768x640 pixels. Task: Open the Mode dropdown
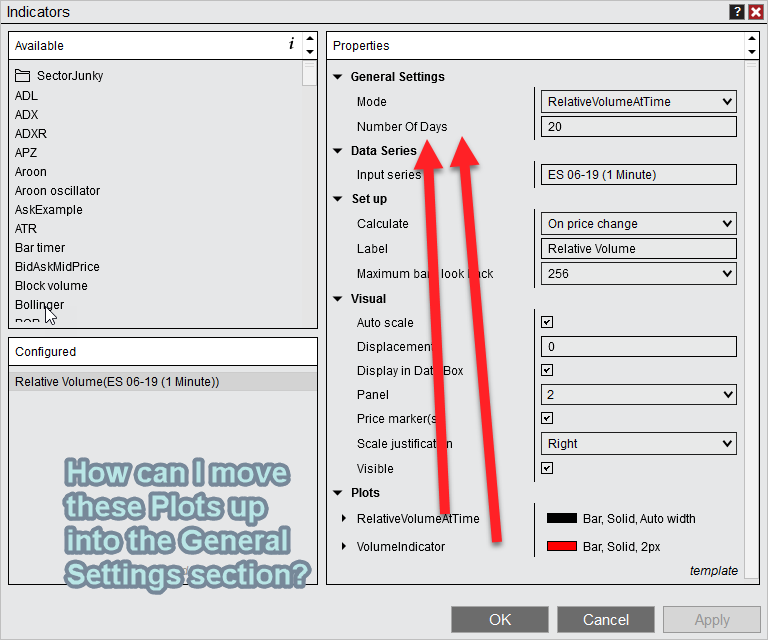pyautogui.click(x=639, y=101)
